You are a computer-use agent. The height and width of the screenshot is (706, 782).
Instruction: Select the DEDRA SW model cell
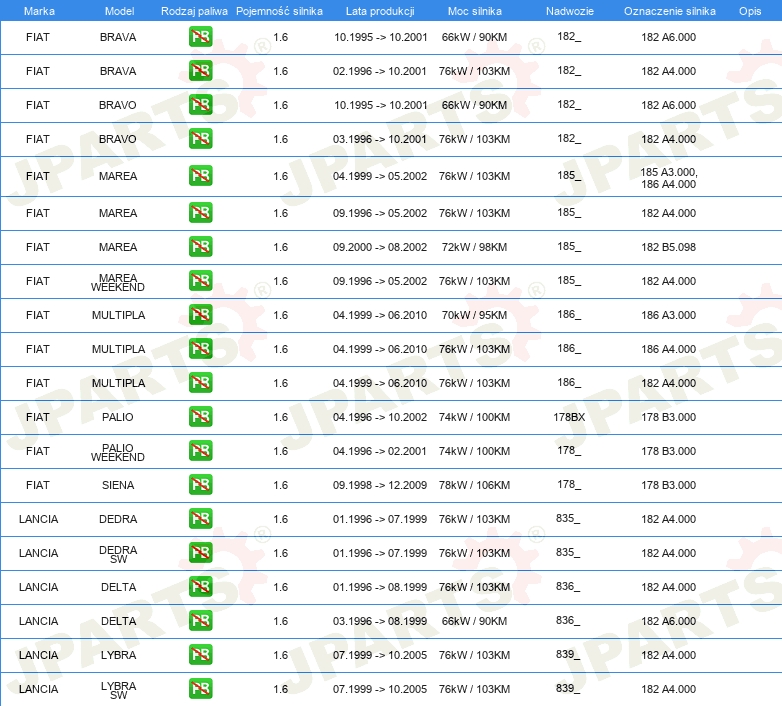click(x=118, y=554)
